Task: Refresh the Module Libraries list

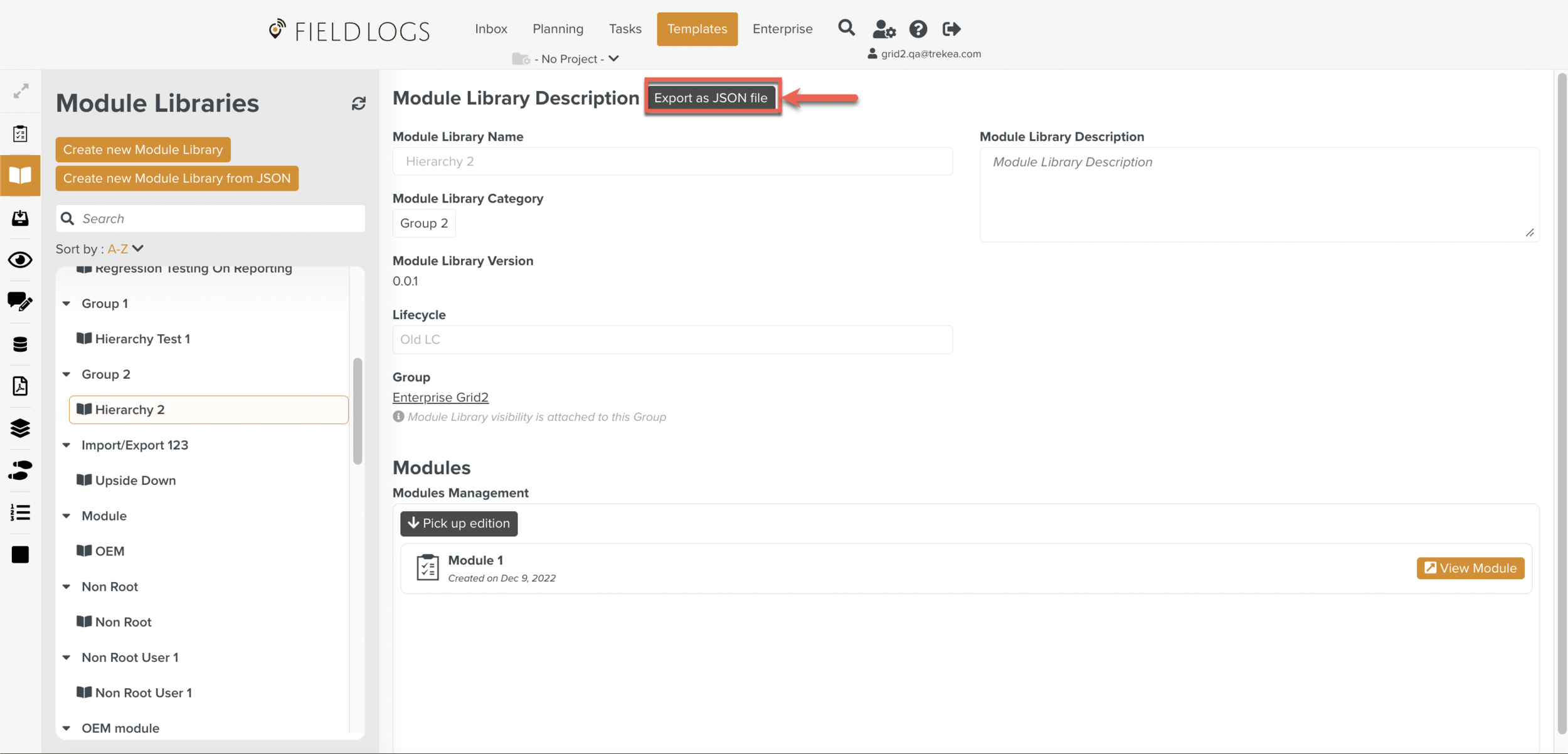Action: pyautogui.click(x=358, y=103)
